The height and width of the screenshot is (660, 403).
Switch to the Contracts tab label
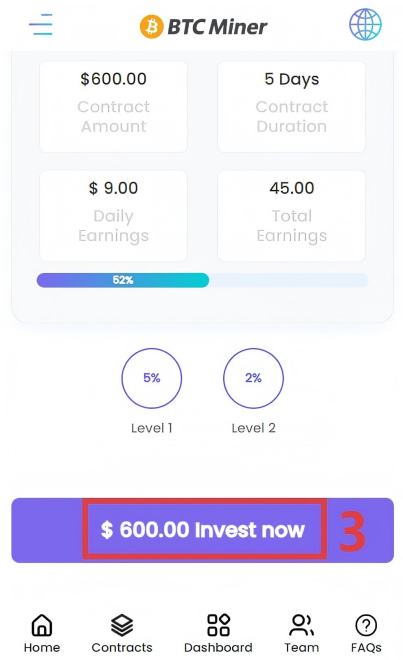point(122,647)
